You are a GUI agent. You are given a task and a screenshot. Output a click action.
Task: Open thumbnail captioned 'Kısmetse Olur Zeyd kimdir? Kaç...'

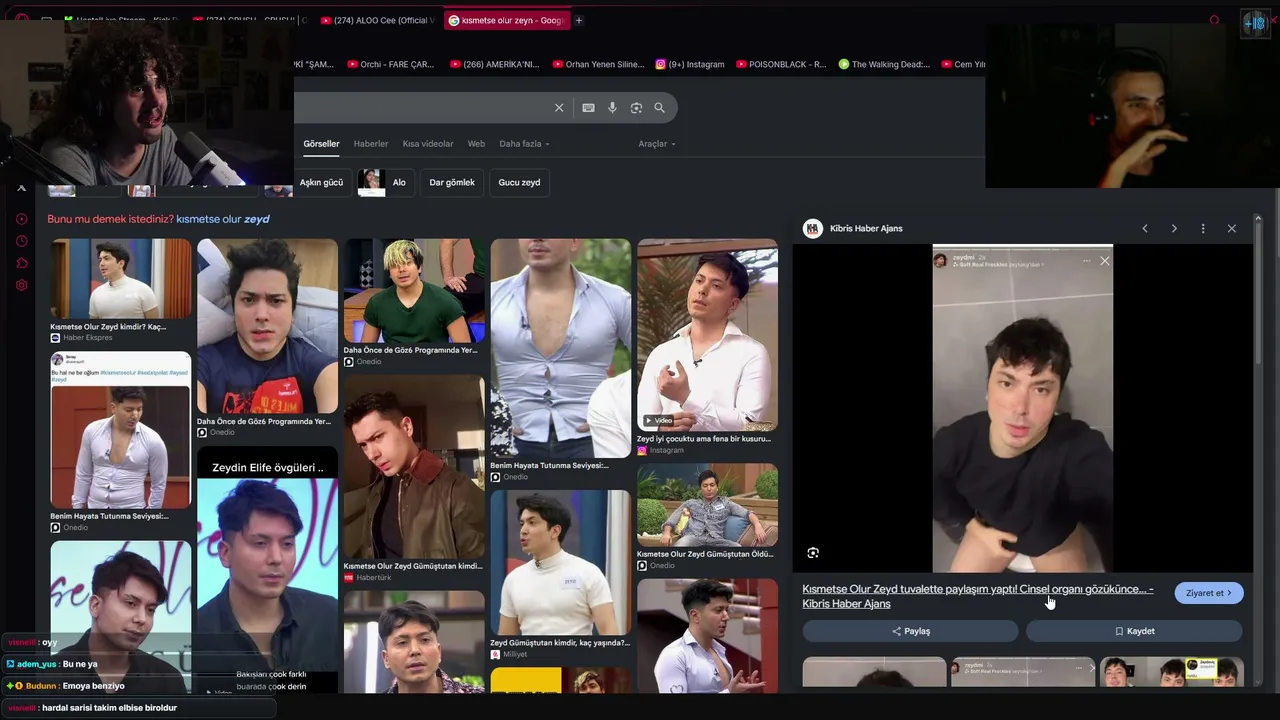(x=121, y=279)
